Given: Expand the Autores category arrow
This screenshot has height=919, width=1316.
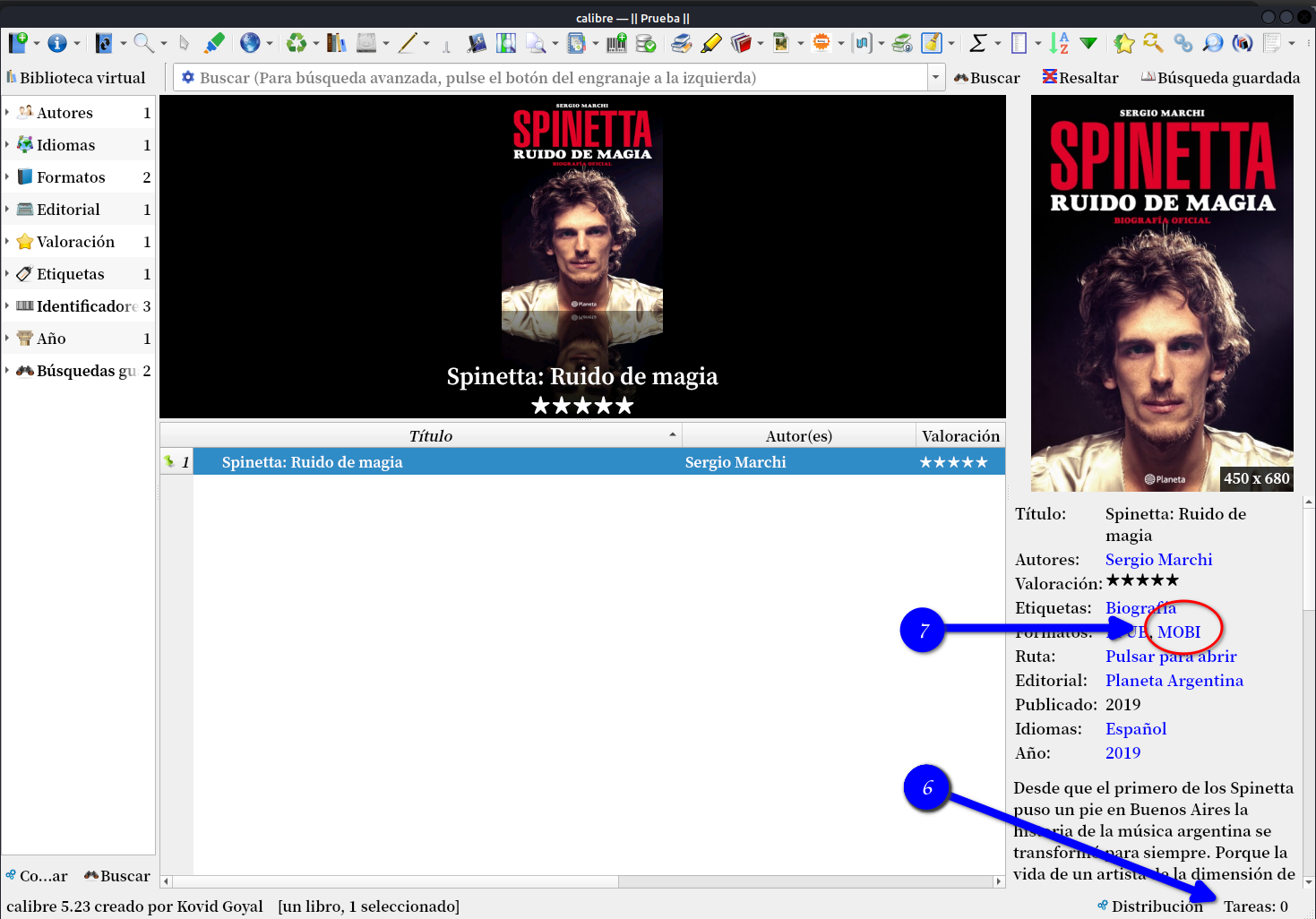Looking at the screenshot, I should [x=7, y=112].
